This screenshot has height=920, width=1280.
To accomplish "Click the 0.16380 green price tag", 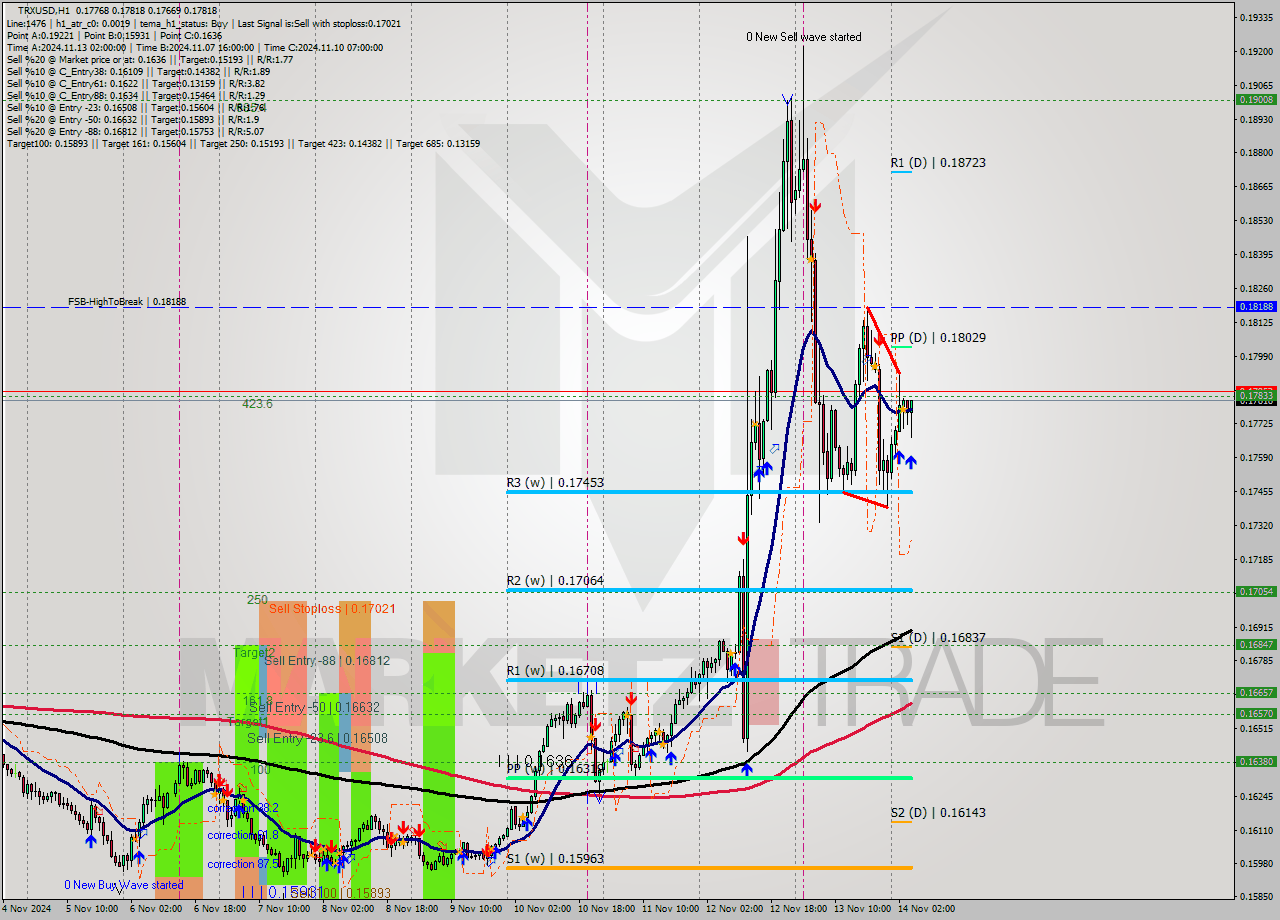I will (x=1256, y=761).
